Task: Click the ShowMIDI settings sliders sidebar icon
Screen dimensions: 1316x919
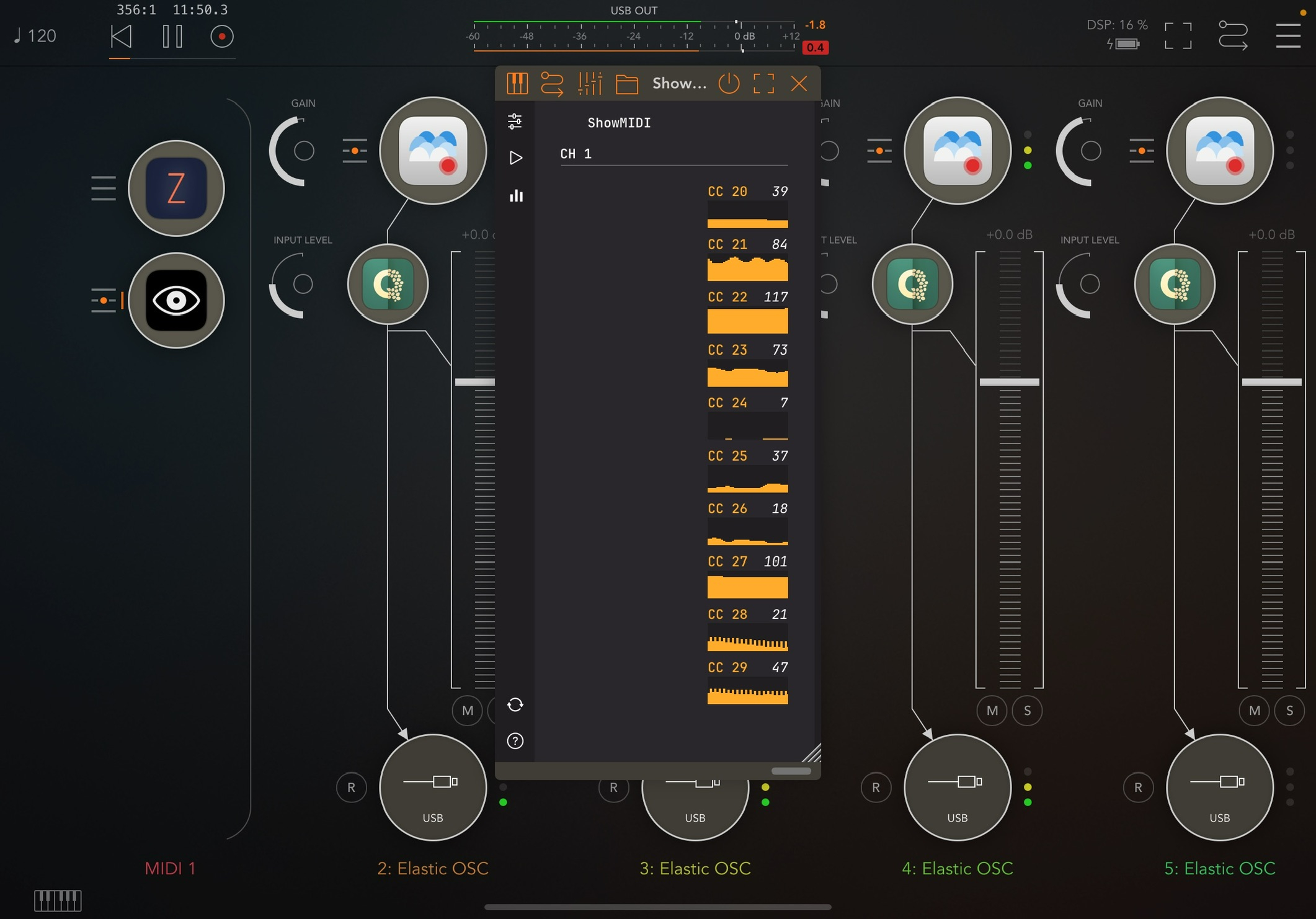Action: (515, 122)
